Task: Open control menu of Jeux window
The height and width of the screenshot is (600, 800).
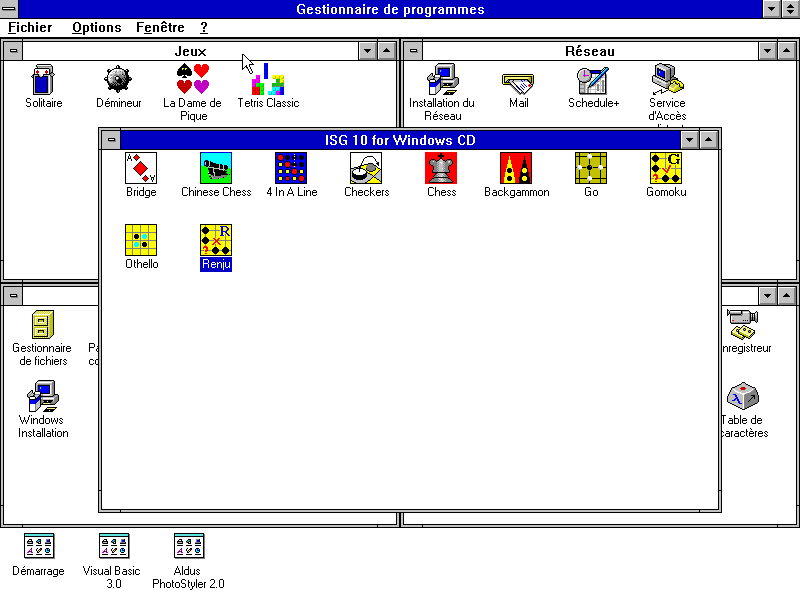Action: coord(13,51)
